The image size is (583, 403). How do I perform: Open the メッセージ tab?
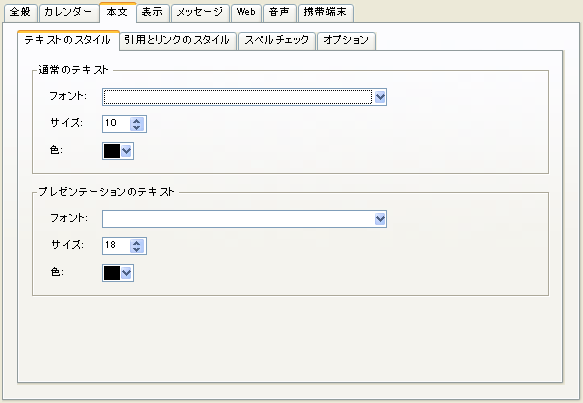[x=200, y=12]
